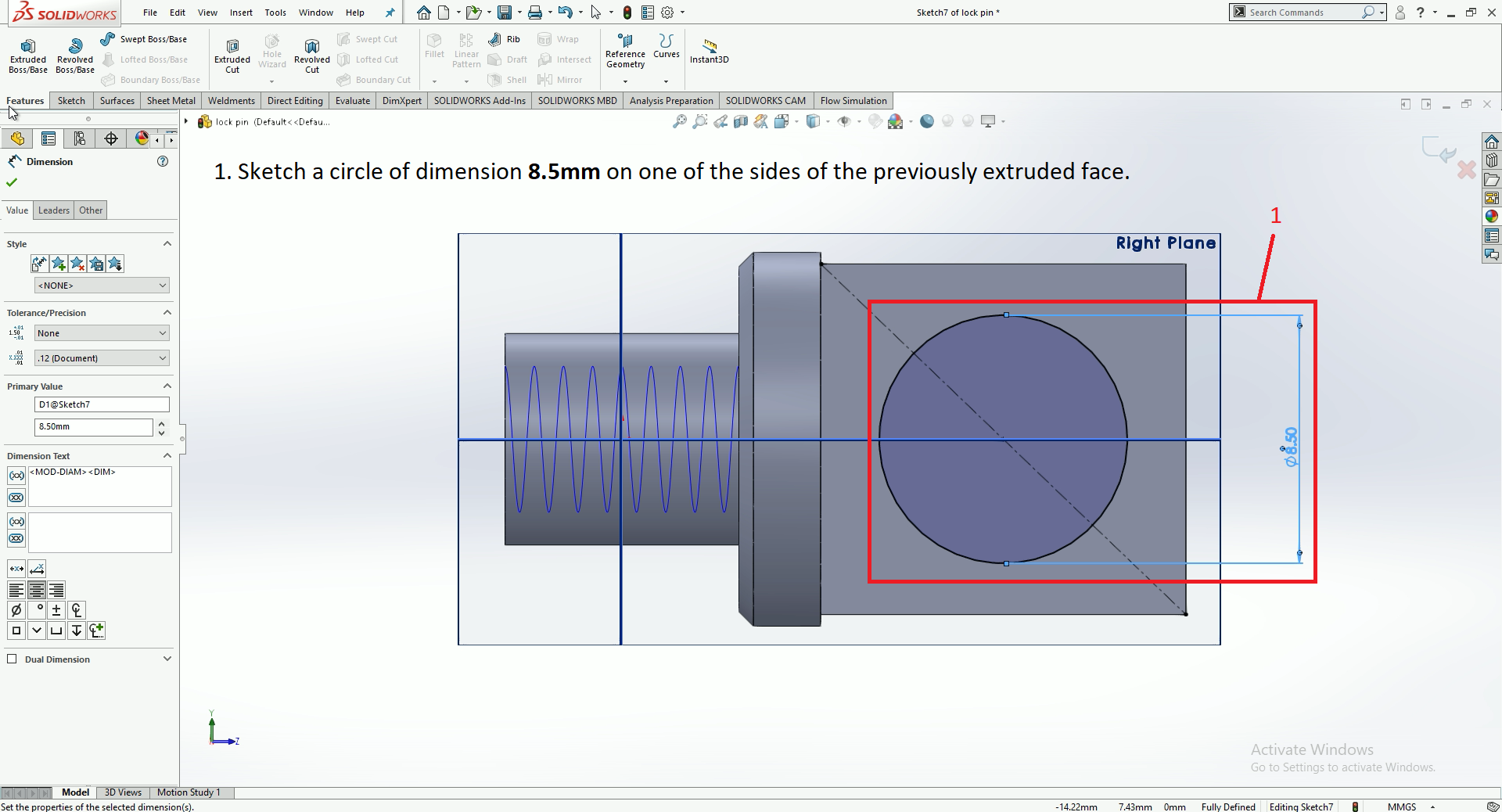The height and width of the screenshot is (812, 1502).
Task: Open the 3D Views tab
Action: click(123, 792)
